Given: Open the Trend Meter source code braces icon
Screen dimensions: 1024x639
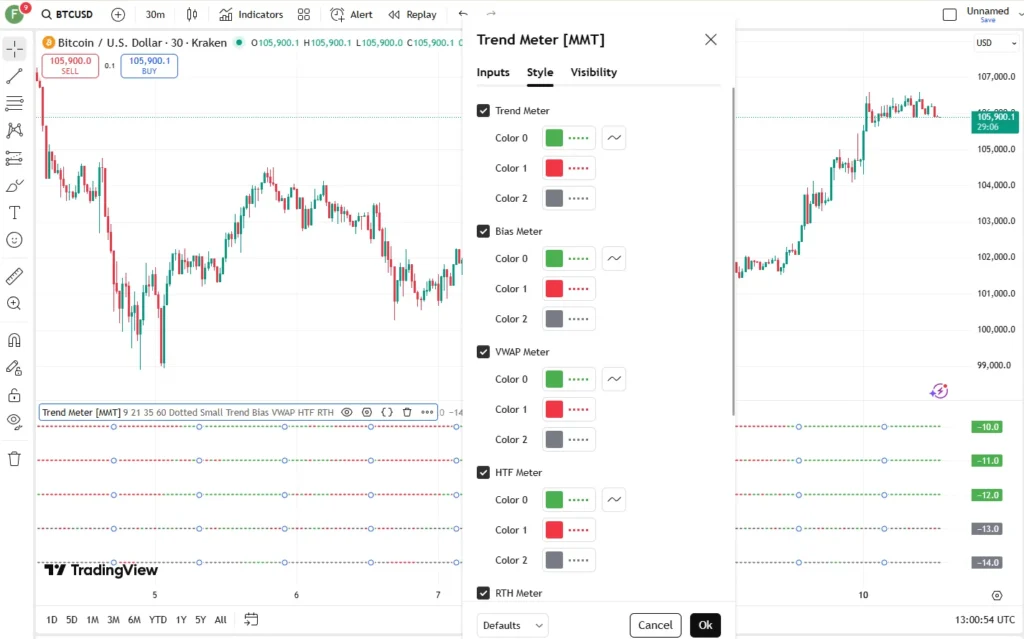Looking at the screenshot, I should tap(387, 412).
